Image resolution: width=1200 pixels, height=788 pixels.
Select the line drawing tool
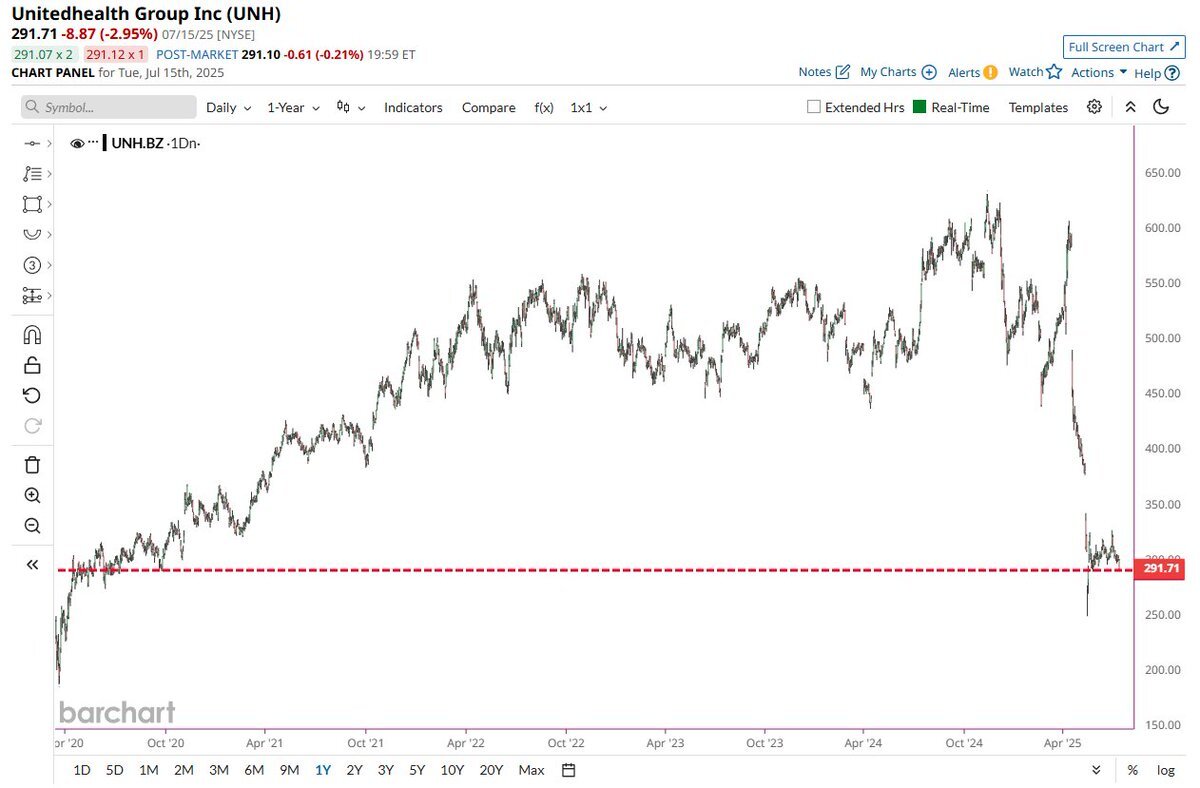point(32,144)
